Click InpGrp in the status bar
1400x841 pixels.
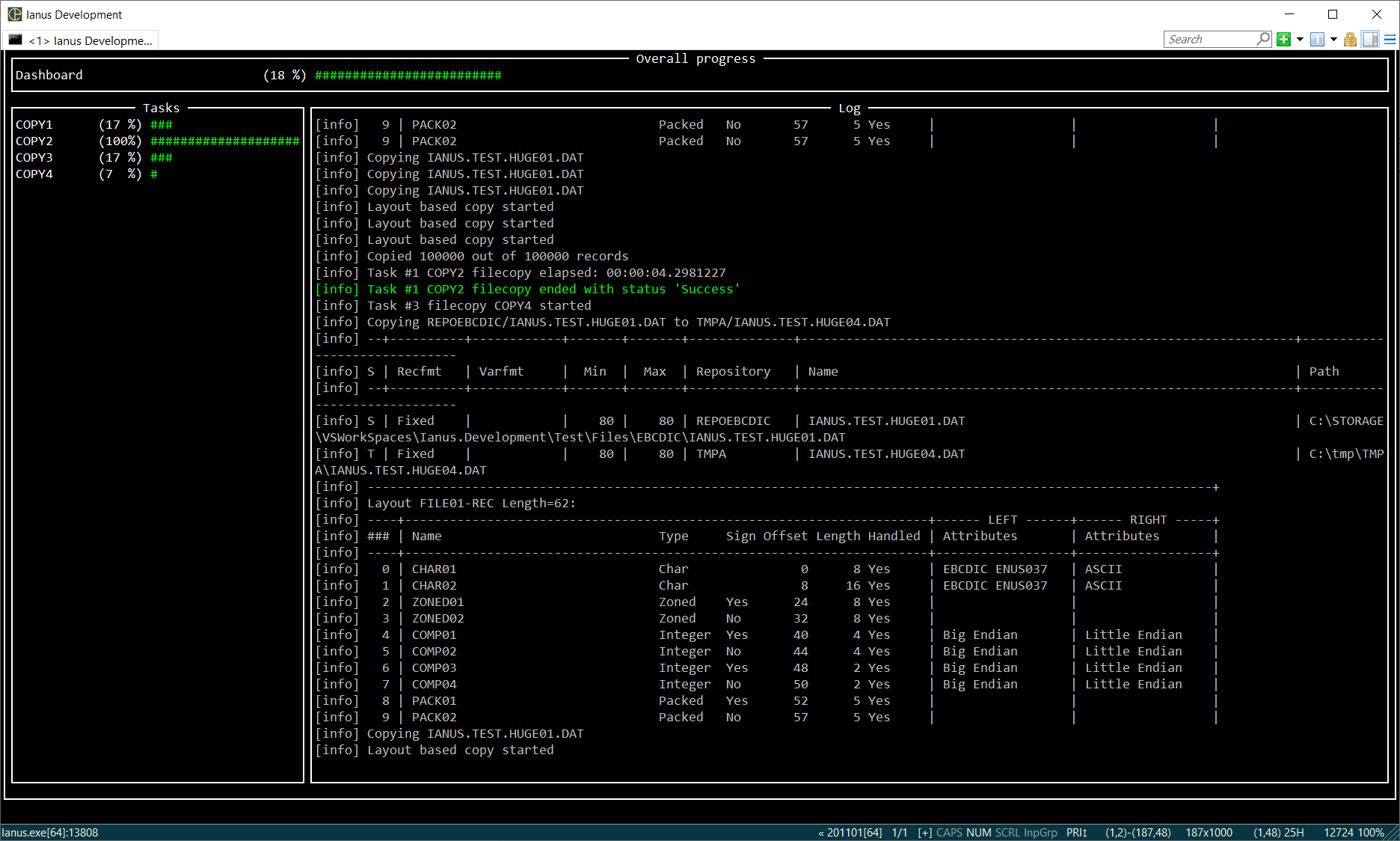coord(1040,833)
